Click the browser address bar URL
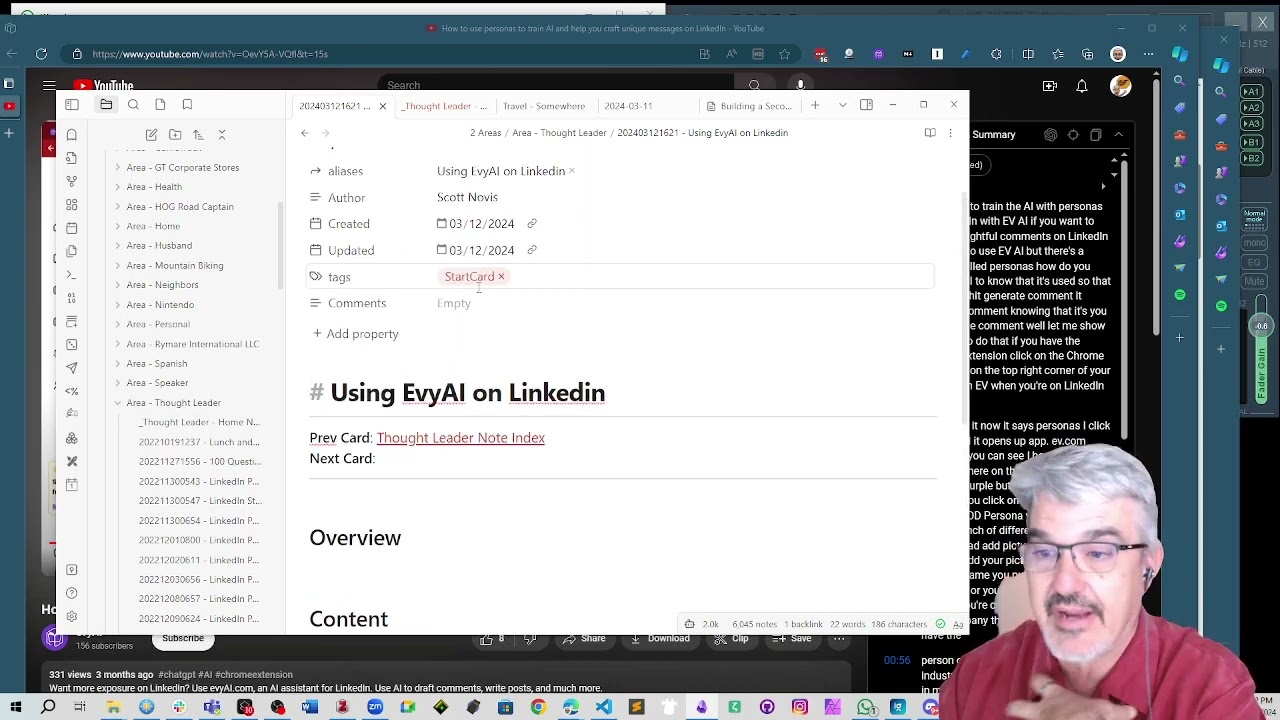 pyautogui.click(x=210, y=54)
